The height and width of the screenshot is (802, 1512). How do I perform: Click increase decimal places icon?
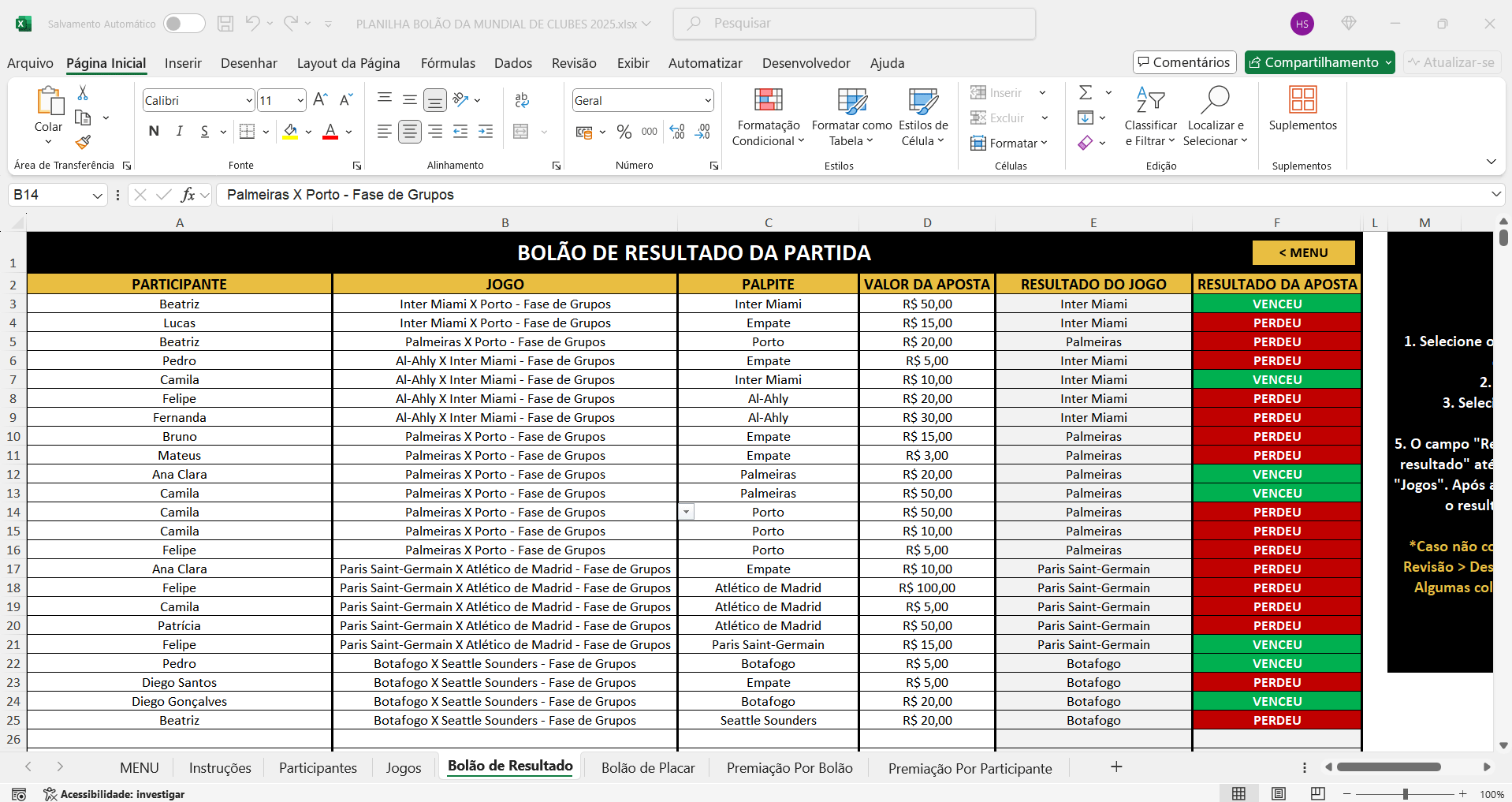point(677,132)
